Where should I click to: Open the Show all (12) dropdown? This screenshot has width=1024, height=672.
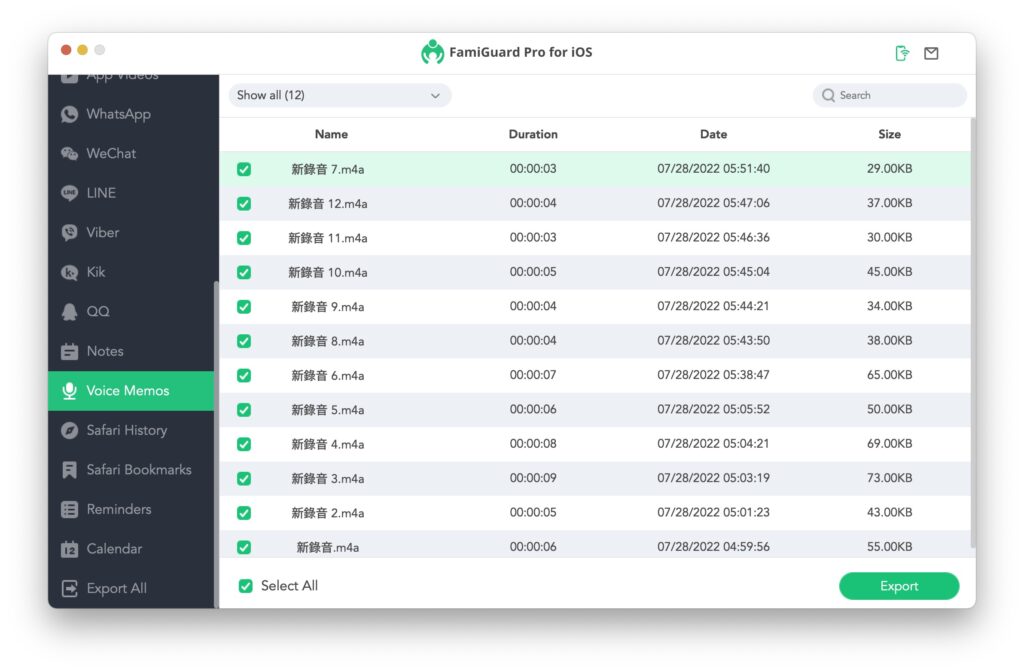tap(340, 95)
